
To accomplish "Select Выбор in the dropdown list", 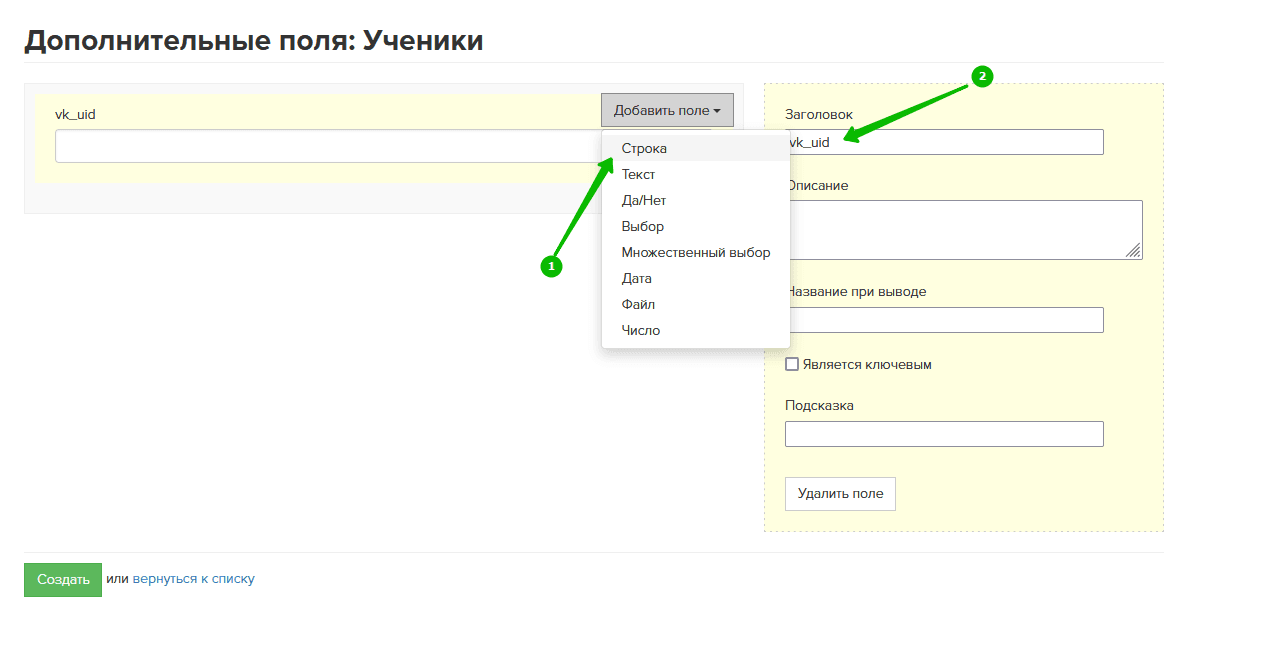I will click(x=642, y=226).
